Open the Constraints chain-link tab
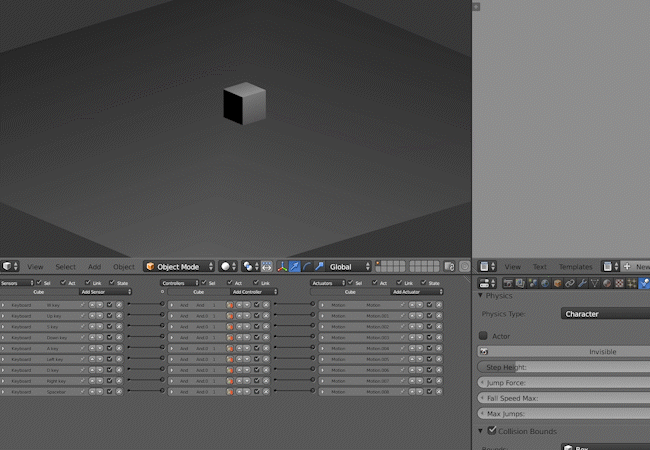Viewport: 650px width, 450px height. (x=570, y=283)
